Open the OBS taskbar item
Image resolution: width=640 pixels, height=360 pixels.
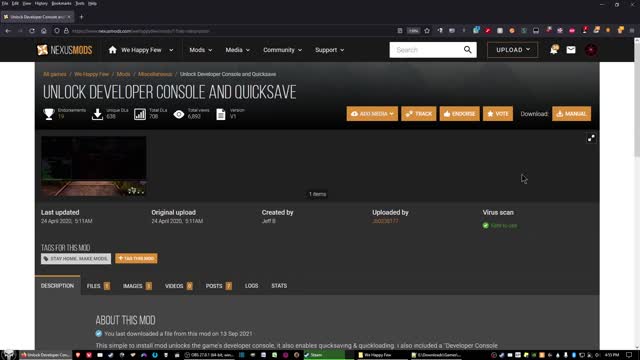(x=208, y=355)
